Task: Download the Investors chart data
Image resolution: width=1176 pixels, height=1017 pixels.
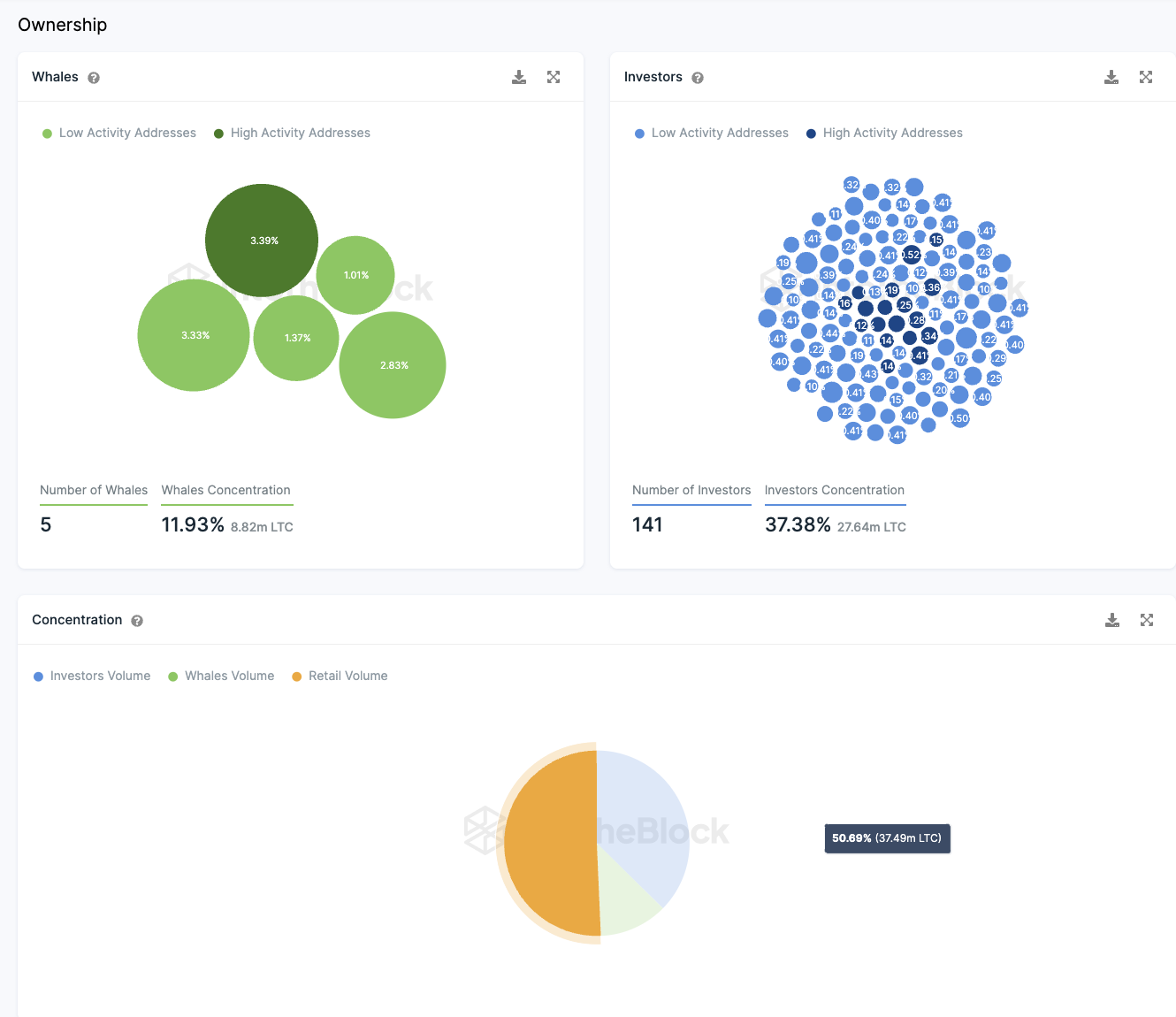Action: (1111, 77)
